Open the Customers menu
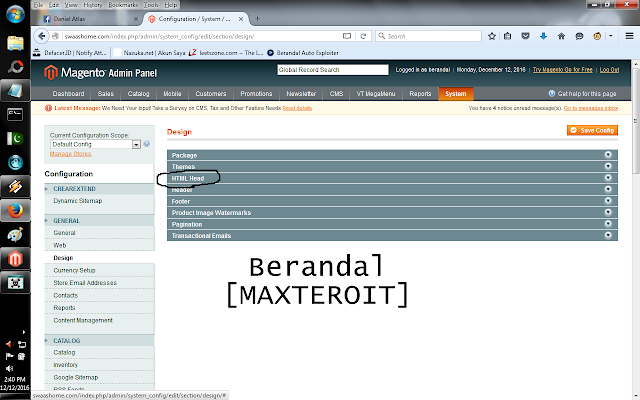The image size is (640, 400). (211, 93)
